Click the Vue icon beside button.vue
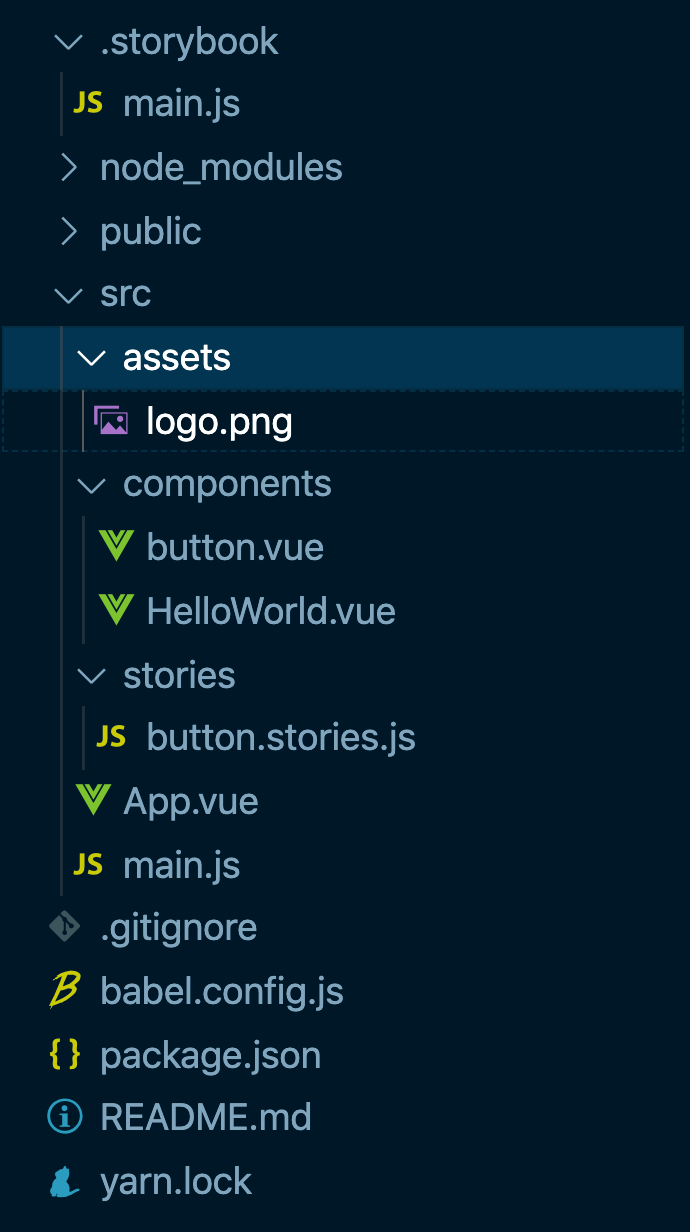 [x=116, y=547]
